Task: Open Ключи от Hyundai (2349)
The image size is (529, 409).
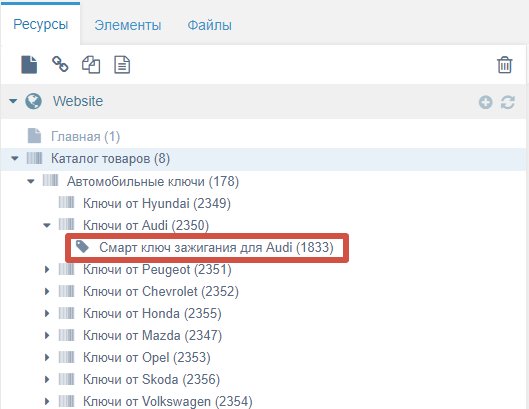Action: [157, 203]
